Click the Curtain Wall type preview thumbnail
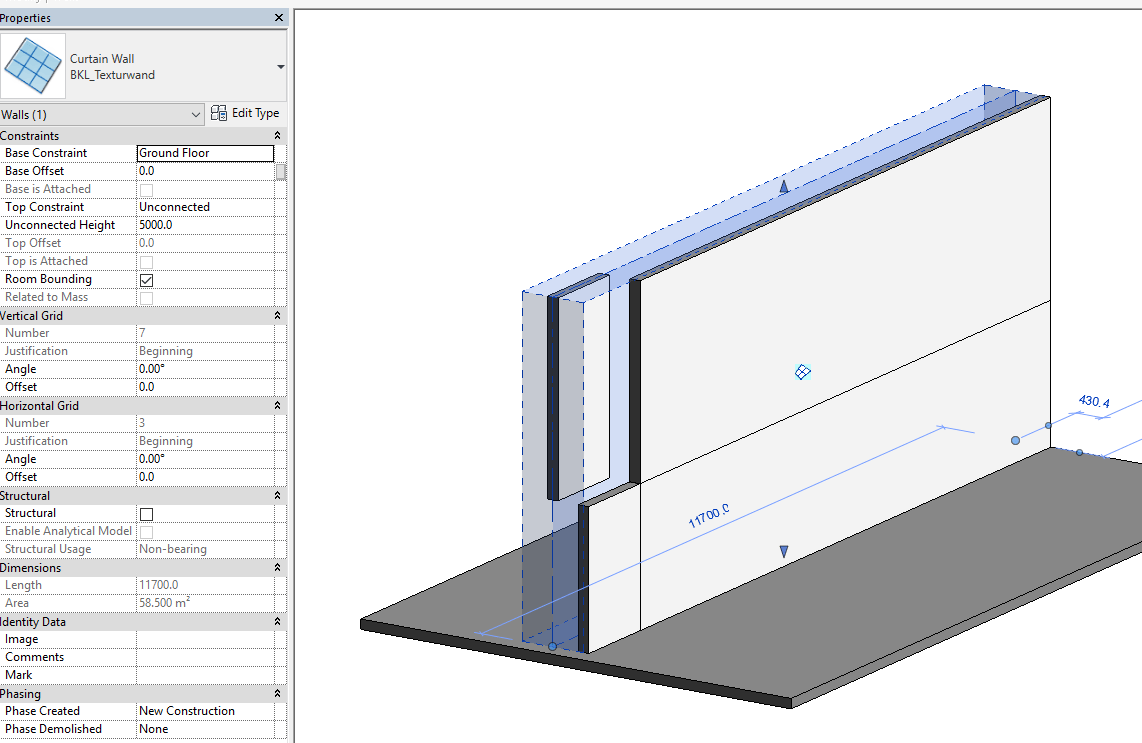The width and height of the screenshot is (1142, 743). pos(33,66)
